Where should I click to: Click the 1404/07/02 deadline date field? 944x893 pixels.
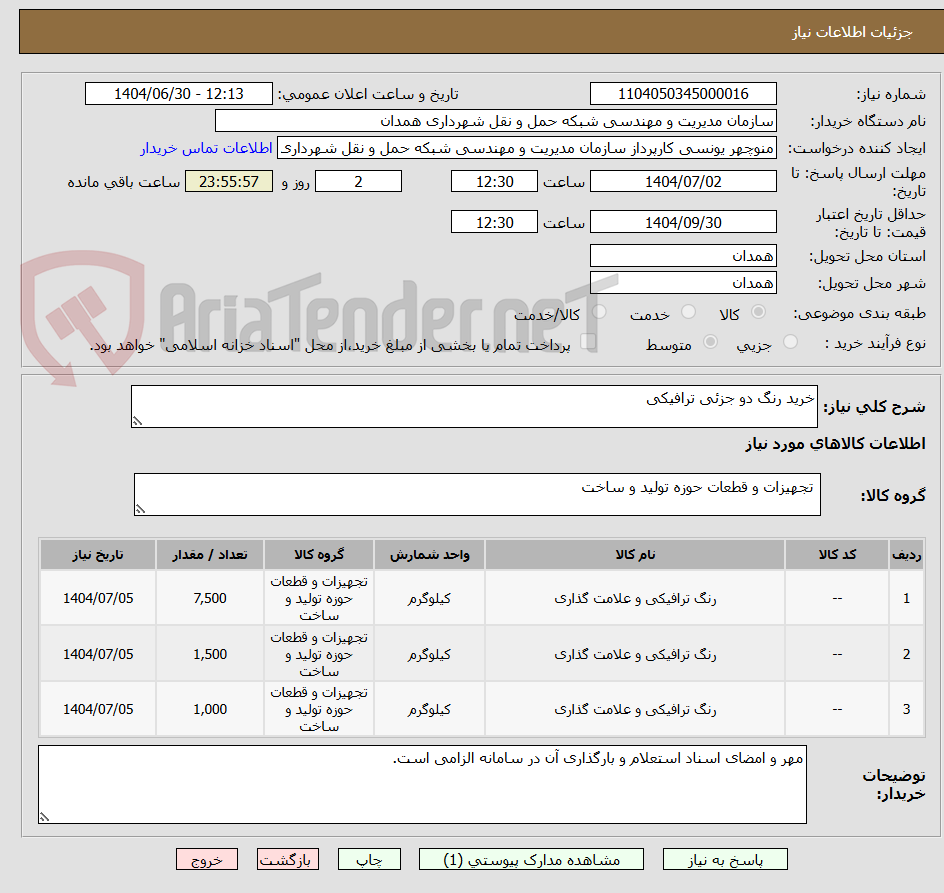(x=683, y=181)
